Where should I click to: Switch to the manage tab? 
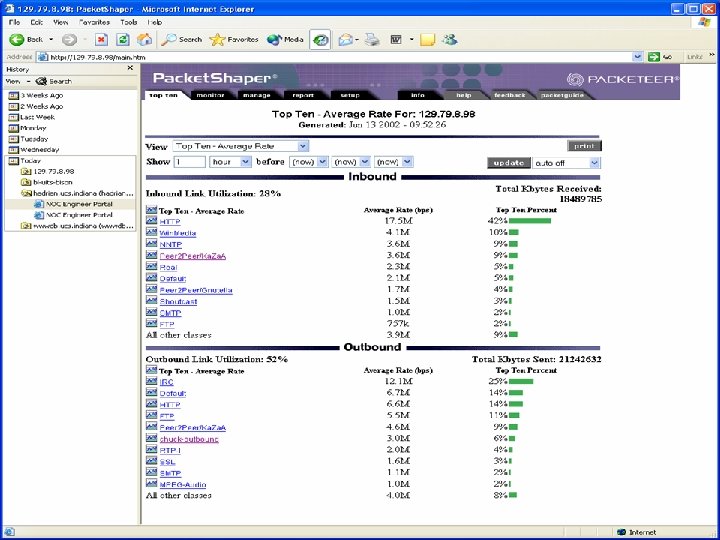point(256,95)
